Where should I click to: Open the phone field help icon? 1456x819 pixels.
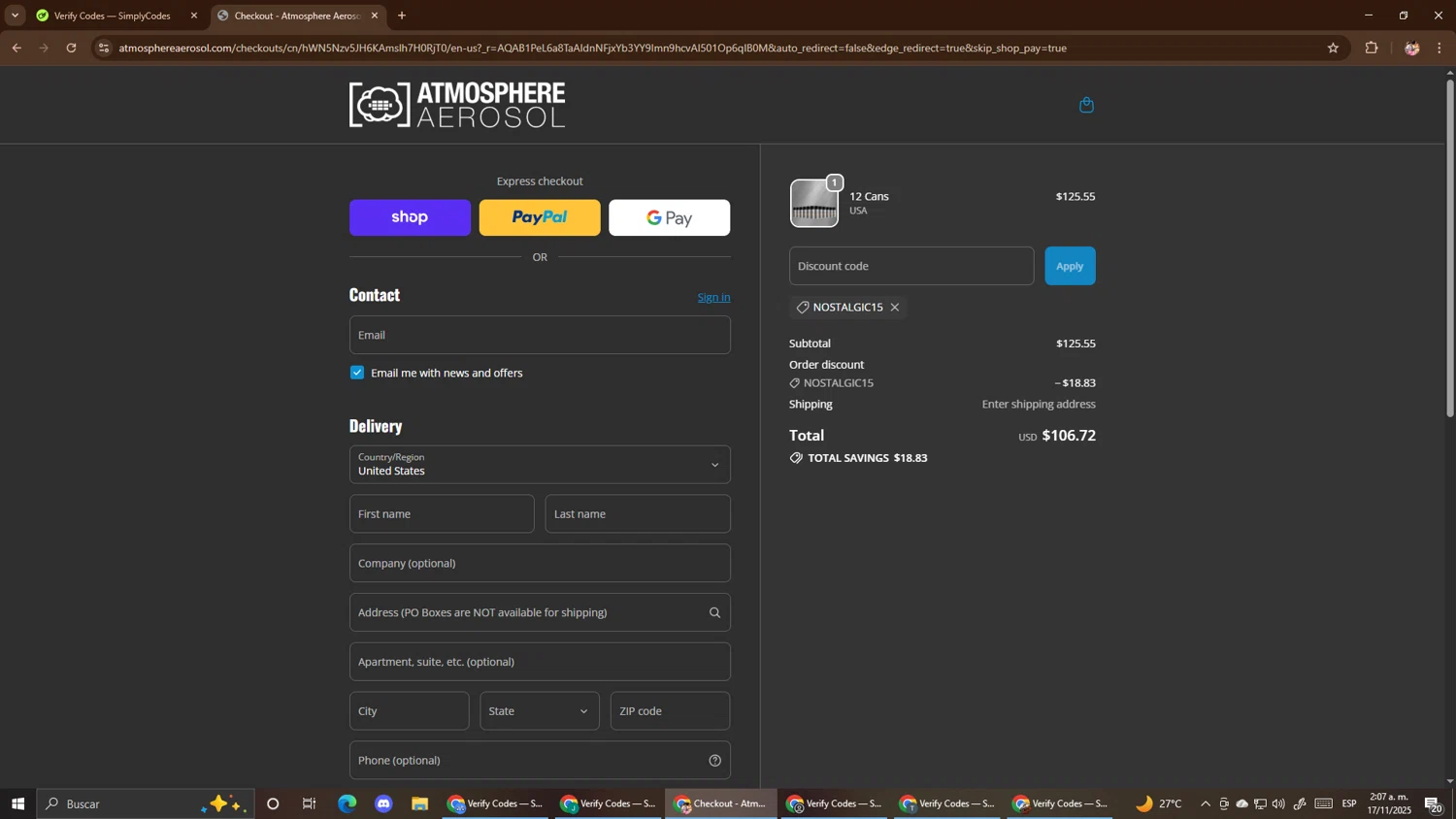tap(714, 761)
